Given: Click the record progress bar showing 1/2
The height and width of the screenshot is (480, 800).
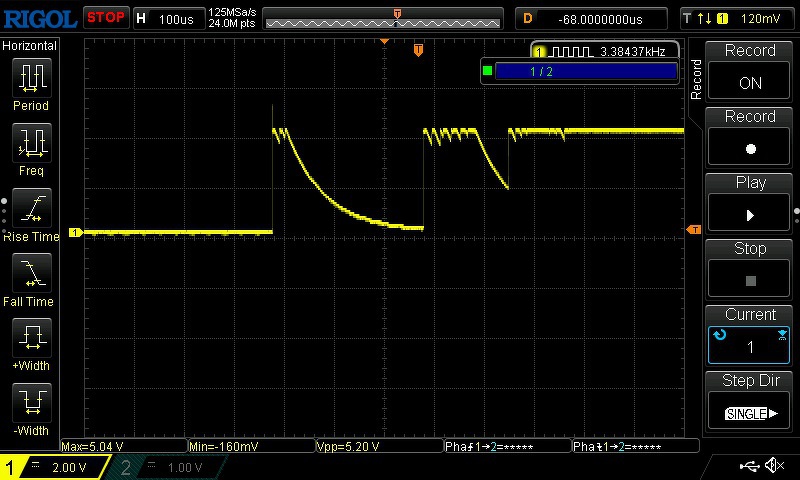Looking at the screenshot, I should [x=586, y=71].
